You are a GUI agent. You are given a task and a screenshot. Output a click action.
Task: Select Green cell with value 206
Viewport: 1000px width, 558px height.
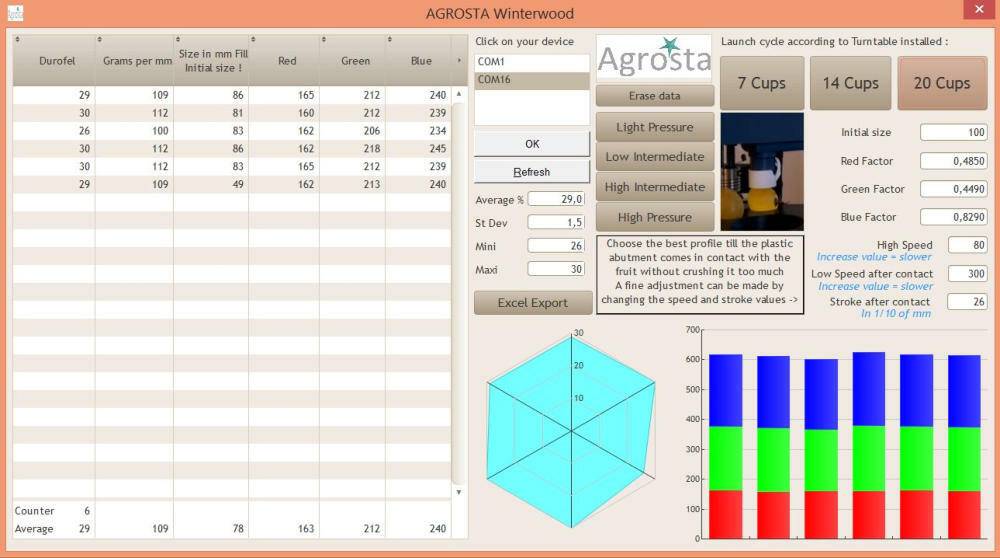coord(353,131)
